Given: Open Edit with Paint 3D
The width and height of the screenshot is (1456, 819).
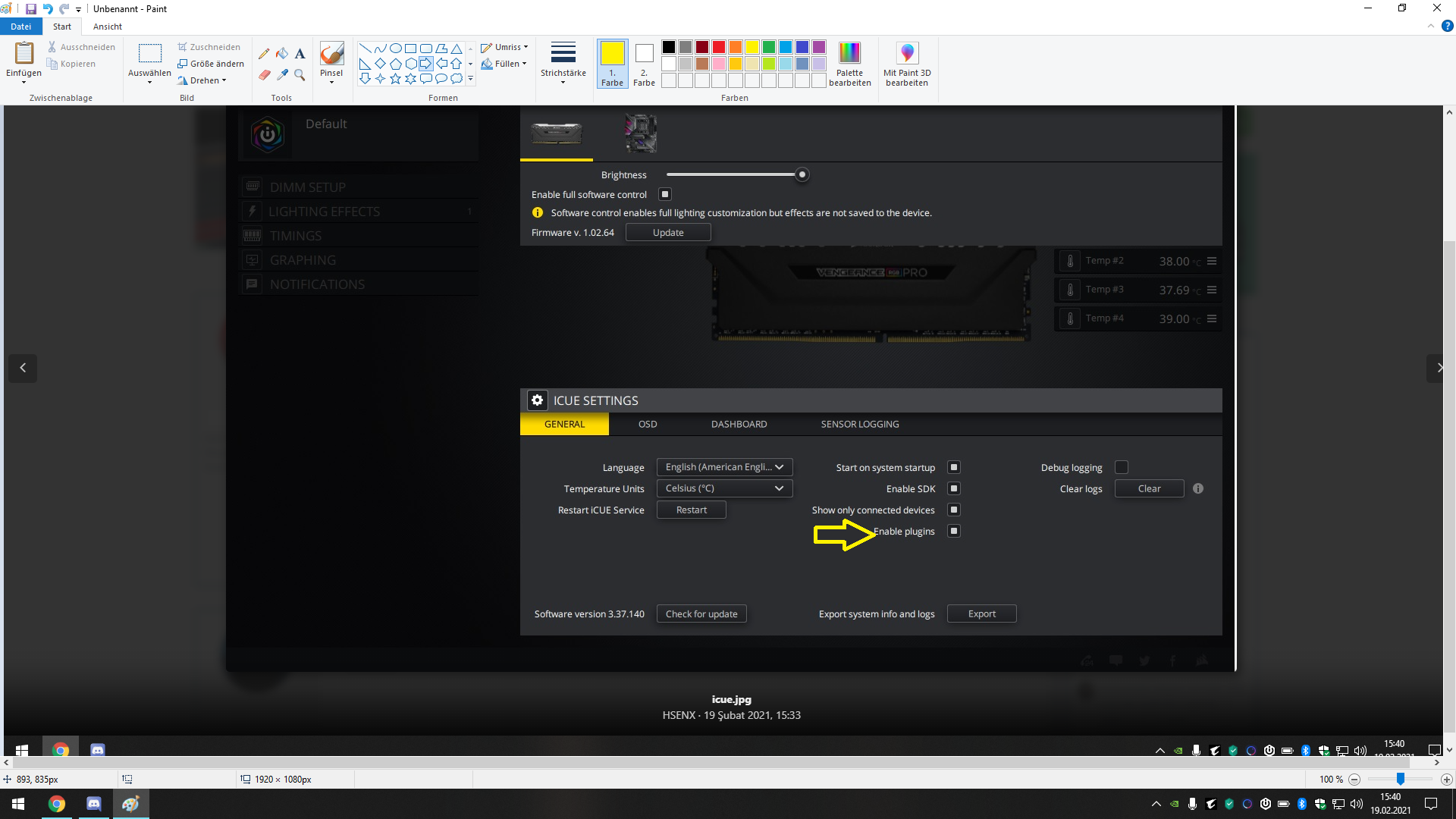Looking at the screenshot, I should coord(906,64).
